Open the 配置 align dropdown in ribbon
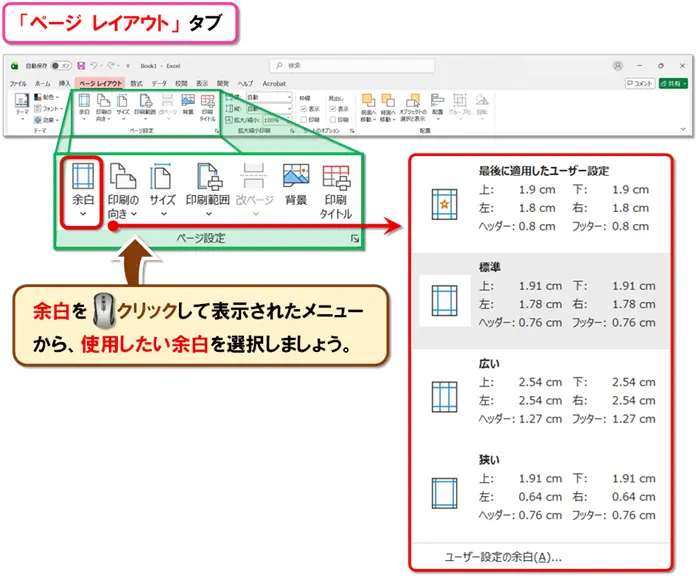Viewport: 700px width, 580px height. point(438,107)
